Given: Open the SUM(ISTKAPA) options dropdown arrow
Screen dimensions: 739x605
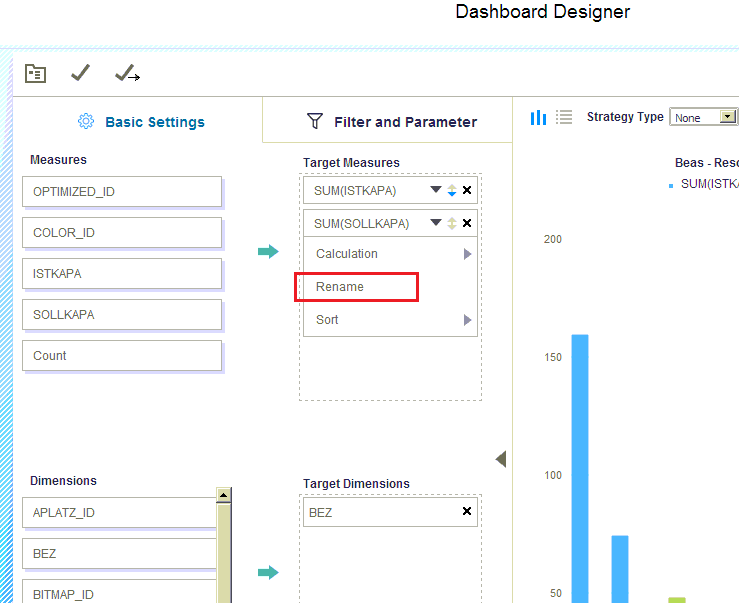Looking at the screenshot, I should 436,190.
